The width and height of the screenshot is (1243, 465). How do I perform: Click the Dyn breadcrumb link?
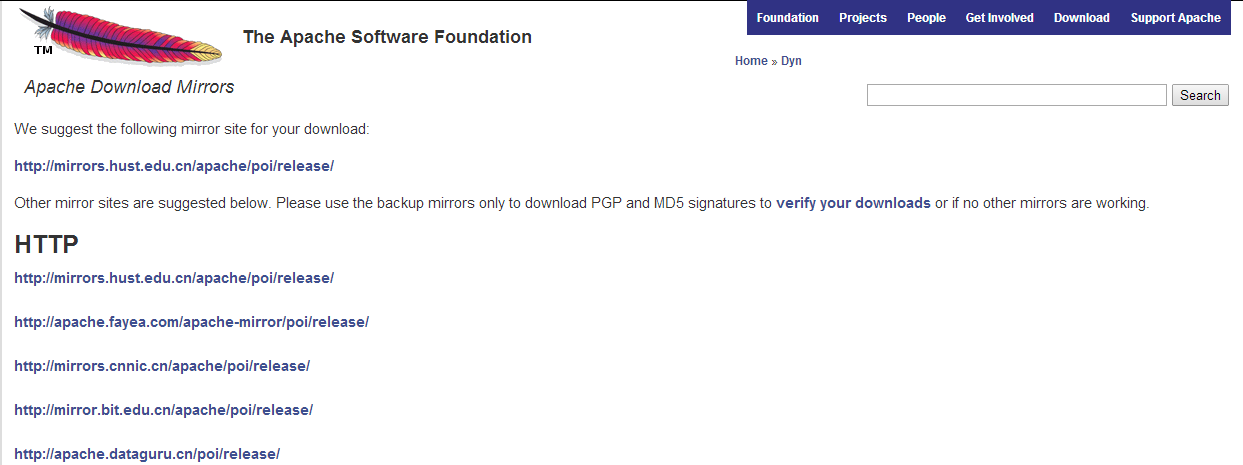coord(791,61)
